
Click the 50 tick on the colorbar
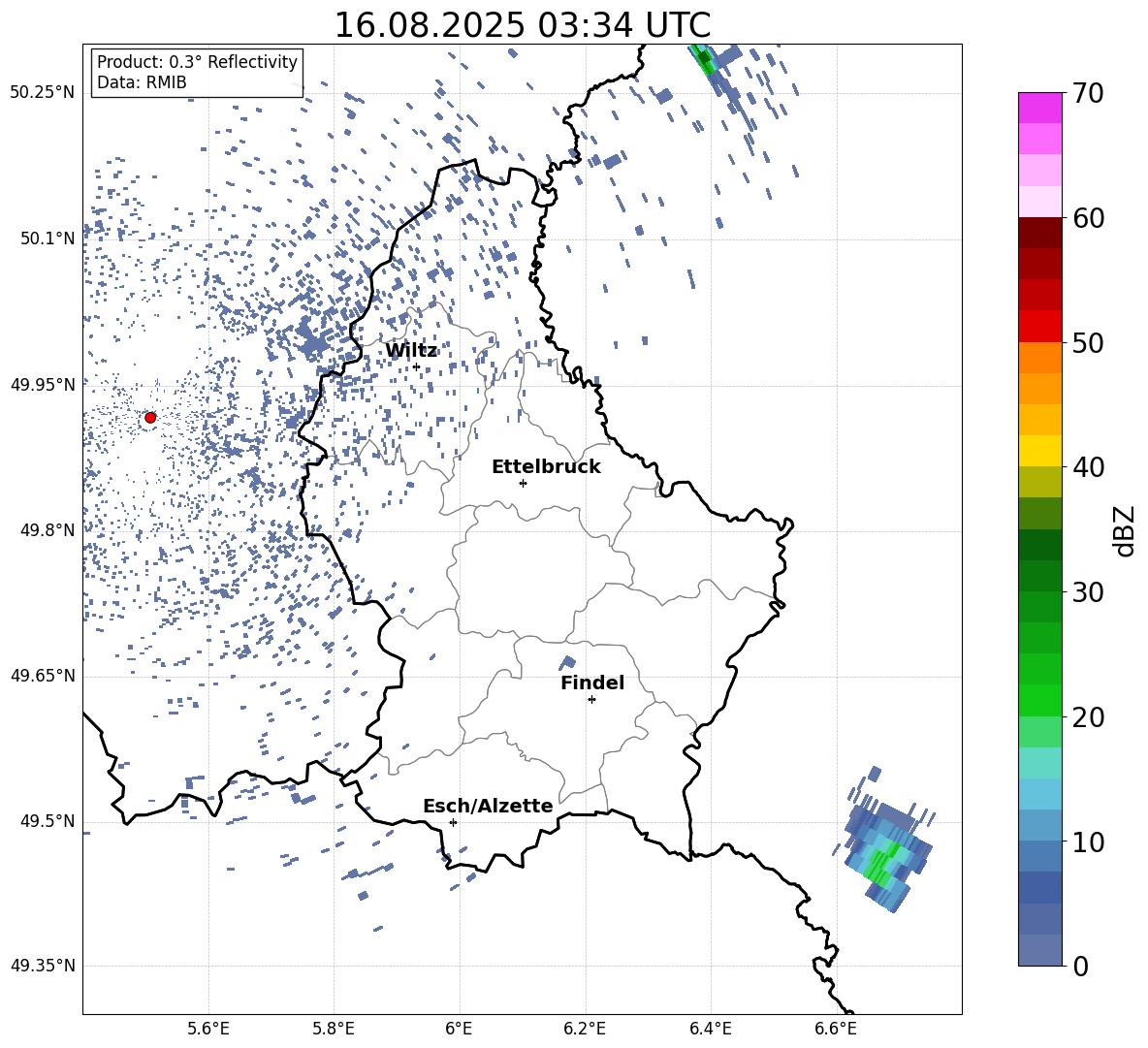tap(1088, 342)
